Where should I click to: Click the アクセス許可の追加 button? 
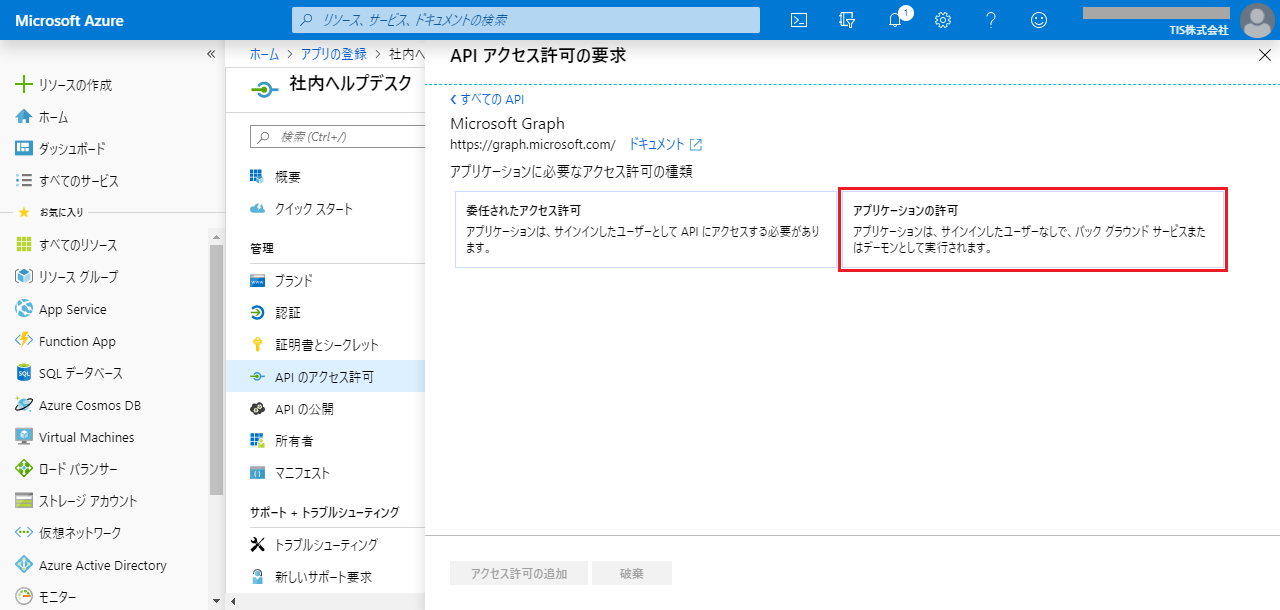519,573
